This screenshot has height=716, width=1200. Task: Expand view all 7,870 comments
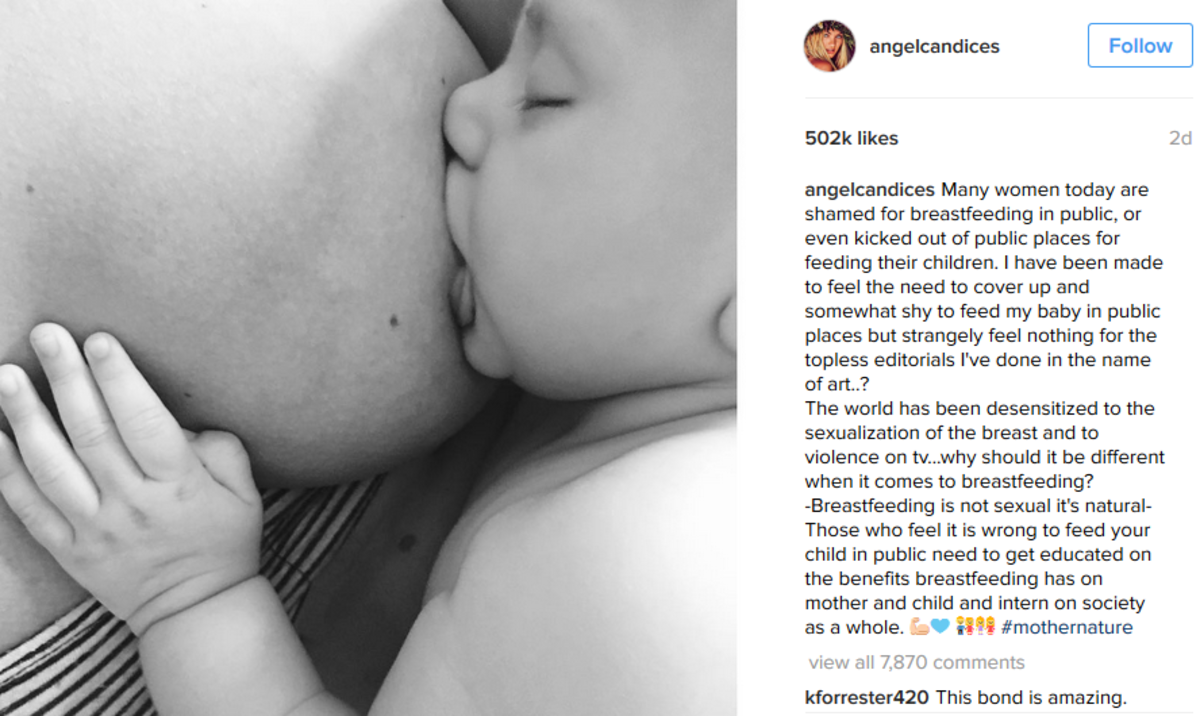916,662
